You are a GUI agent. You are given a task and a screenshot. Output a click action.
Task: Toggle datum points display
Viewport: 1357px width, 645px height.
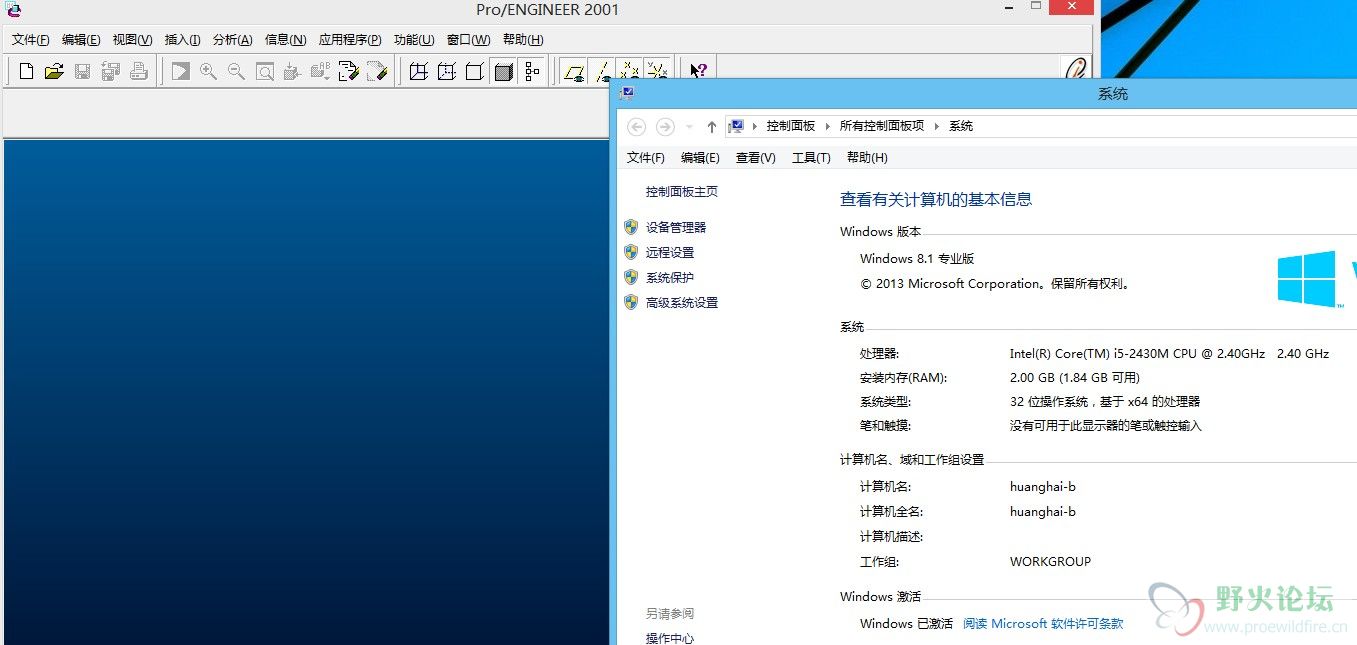[629, 70]
